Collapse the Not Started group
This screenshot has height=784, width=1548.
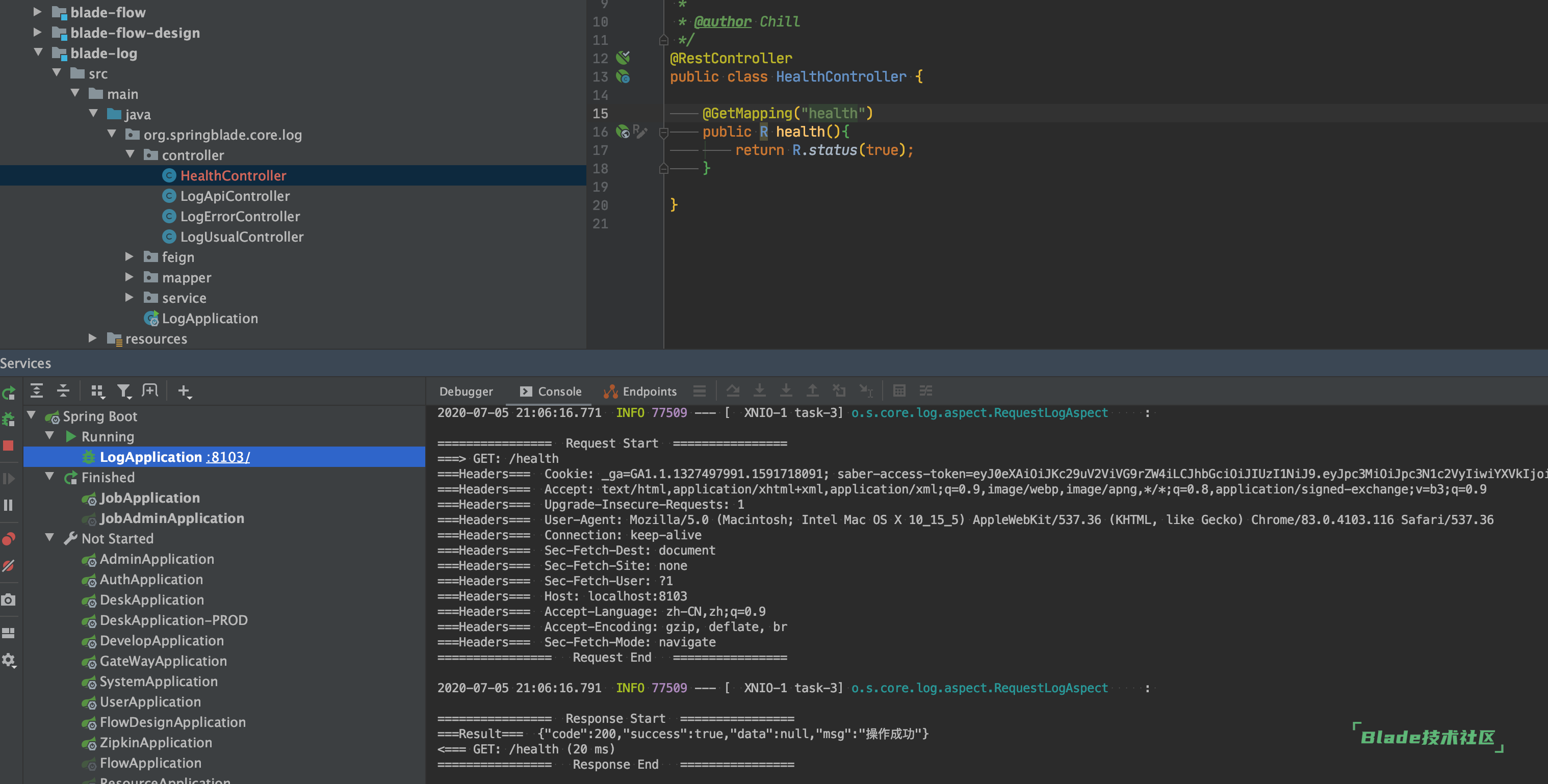click(x=50, y=538)
